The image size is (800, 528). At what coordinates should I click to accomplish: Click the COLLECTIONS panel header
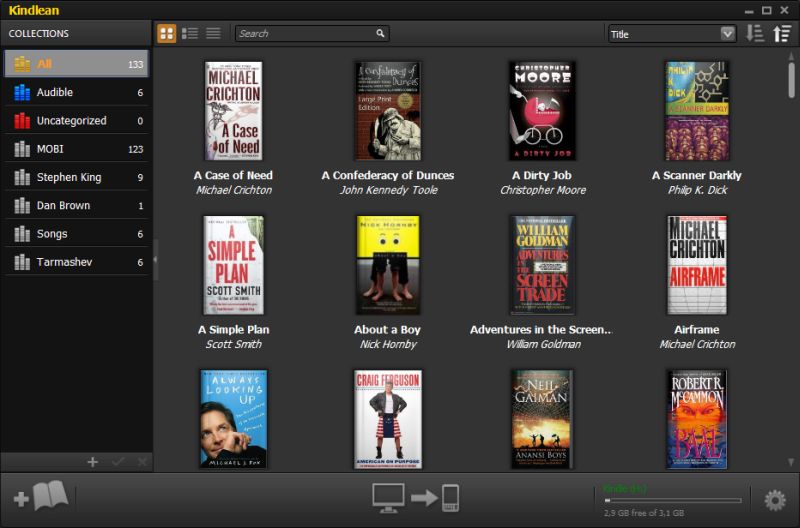pos(76,34)
